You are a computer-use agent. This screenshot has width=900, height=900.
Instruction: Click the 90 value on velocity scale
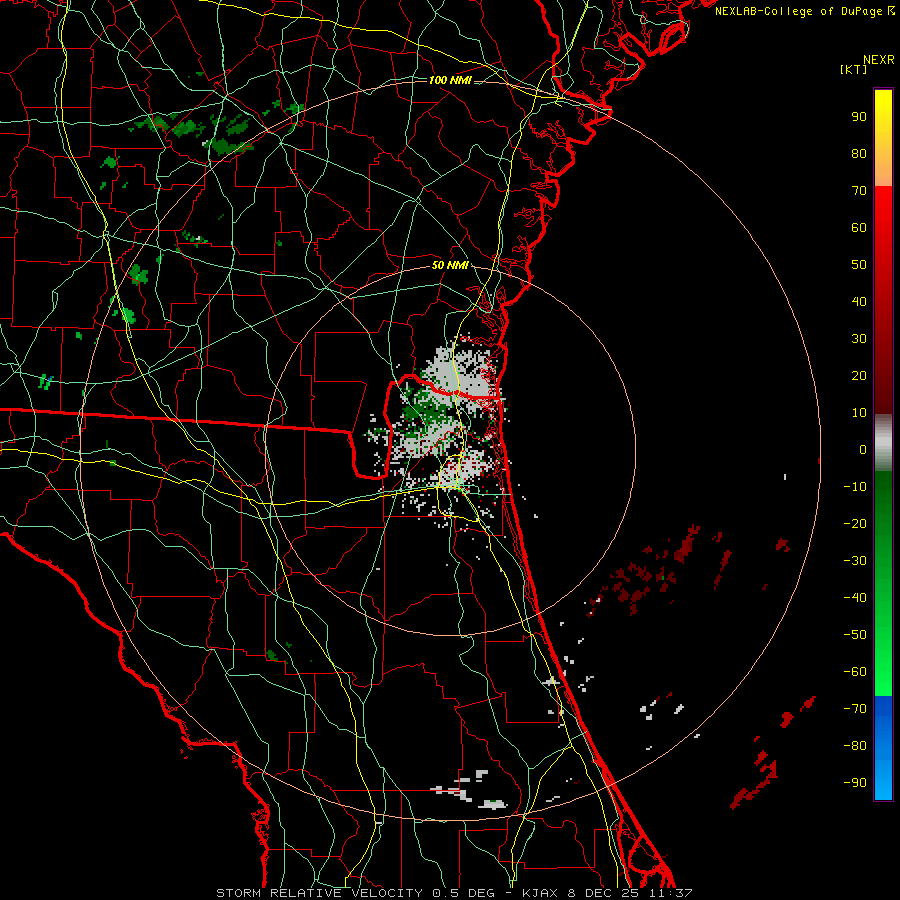[859, 117]
